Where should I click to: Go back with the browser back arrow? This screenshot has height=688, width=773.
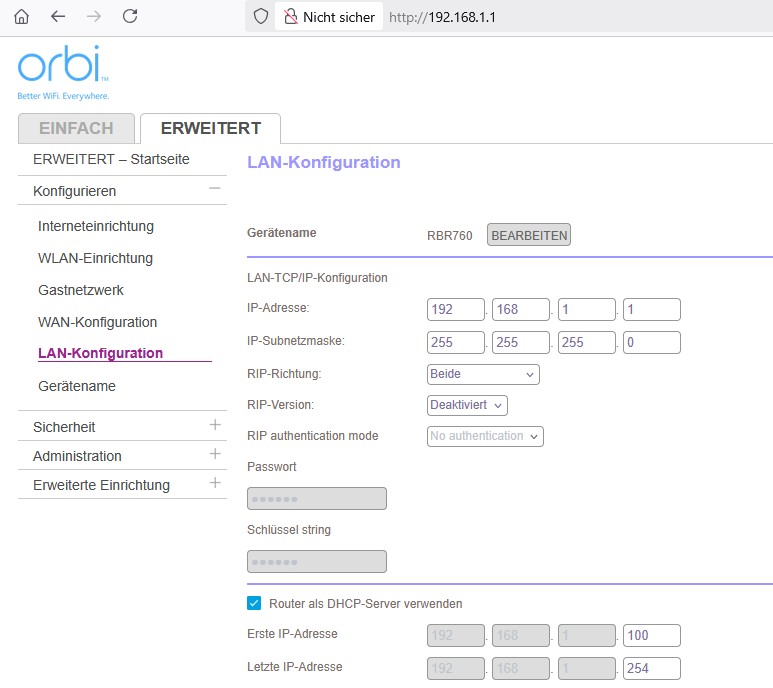click(58, 17)
